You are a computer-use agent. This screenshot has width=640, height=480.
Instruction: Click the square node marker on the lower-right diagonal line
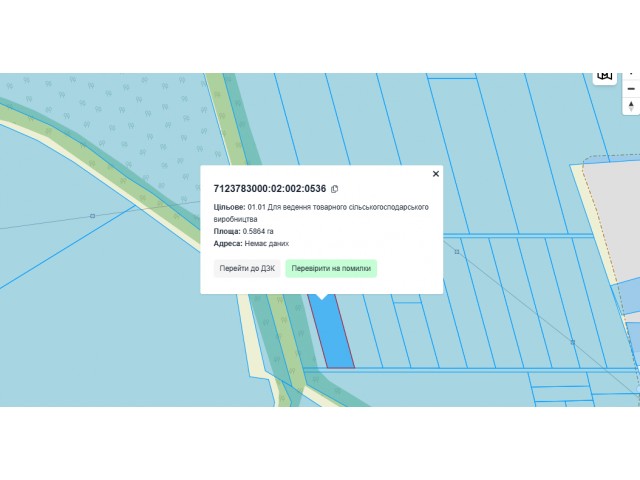(573, 342)
